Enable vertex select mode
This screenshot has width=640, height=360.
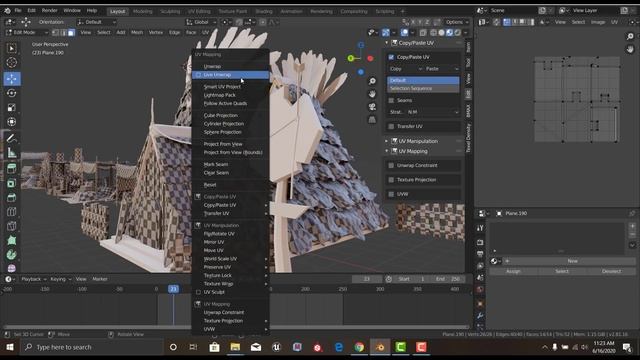(56, 32)
